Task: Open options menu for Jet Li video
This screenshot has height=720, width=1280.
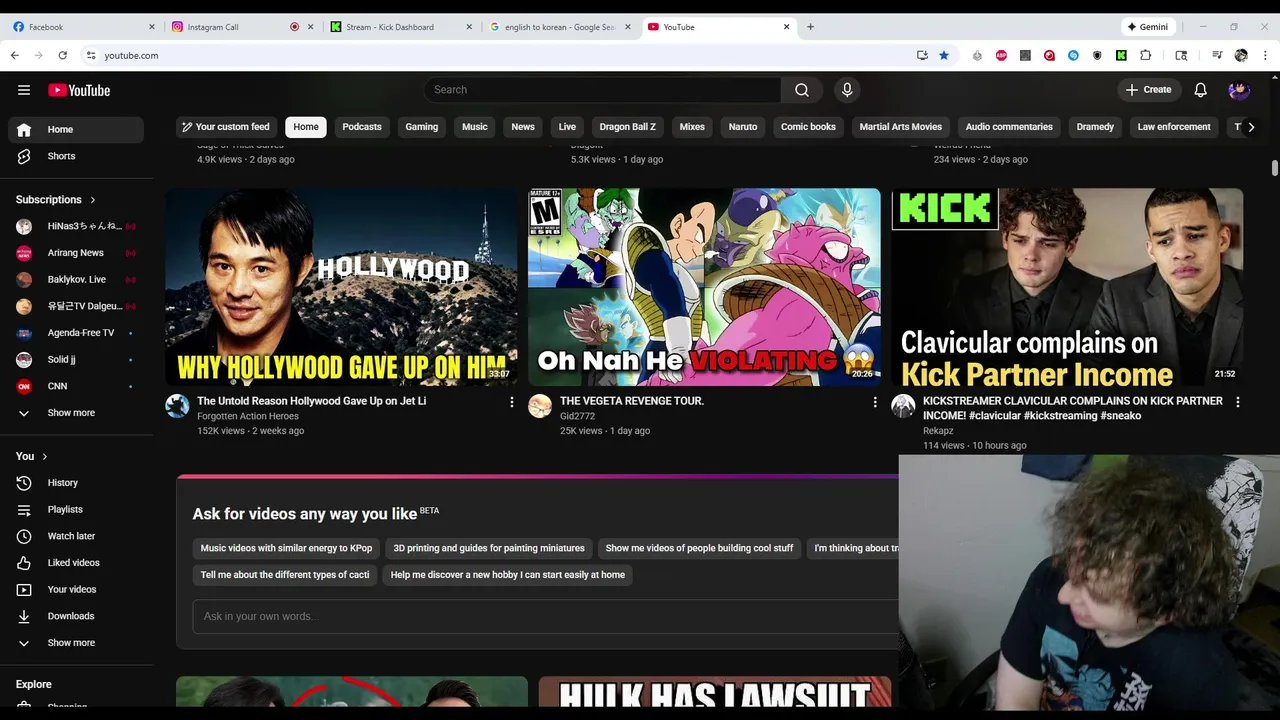Action: click(512, 402)
